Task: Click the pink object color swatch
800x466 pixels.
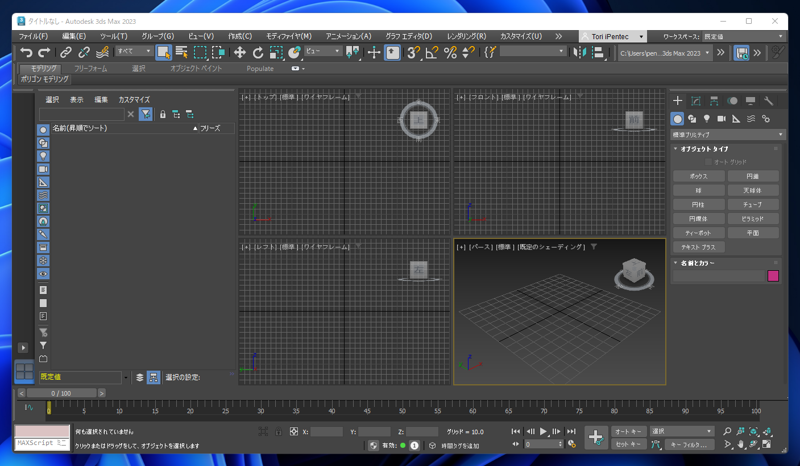Action: click(x=772, y=276)
